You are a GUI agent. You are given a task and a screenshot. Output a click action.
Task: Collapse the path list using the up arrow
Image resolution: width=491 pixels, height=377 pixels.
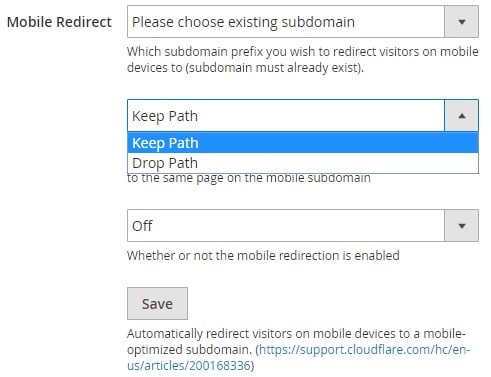tap(462, 116)
